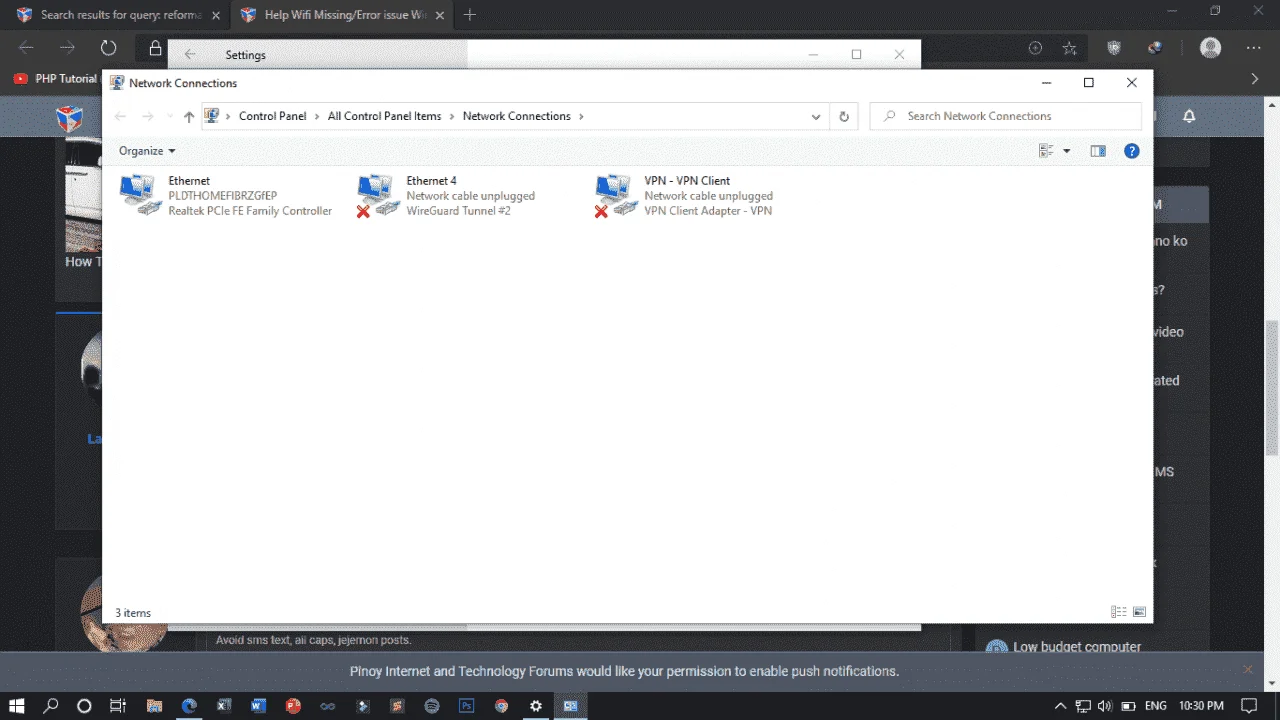The width and height of the screenshot is (1280, 720).
Task: Switch to large icons view in status bar
Action: point(1139,612)
